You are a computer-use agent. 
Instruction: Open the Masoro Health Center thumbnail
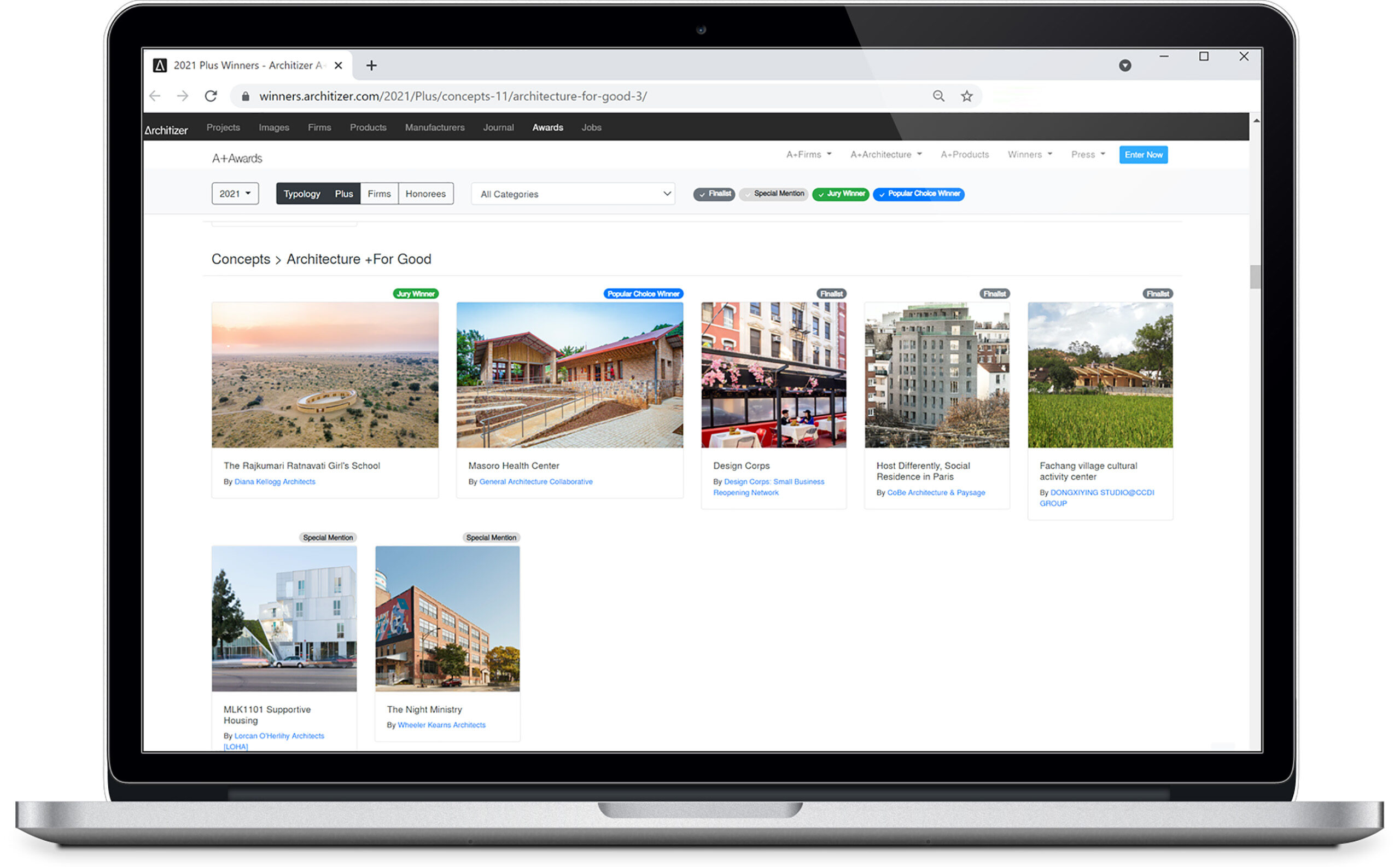(569, 375)
